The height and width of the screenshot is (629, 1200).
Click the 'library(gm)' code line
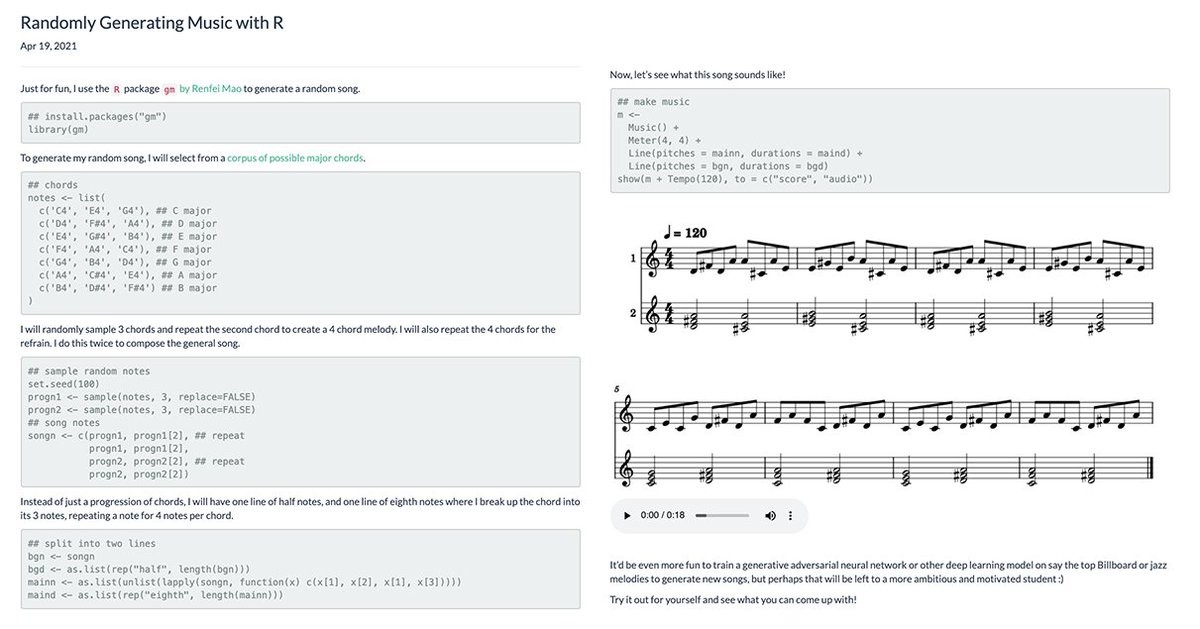[x=58, y=129]
